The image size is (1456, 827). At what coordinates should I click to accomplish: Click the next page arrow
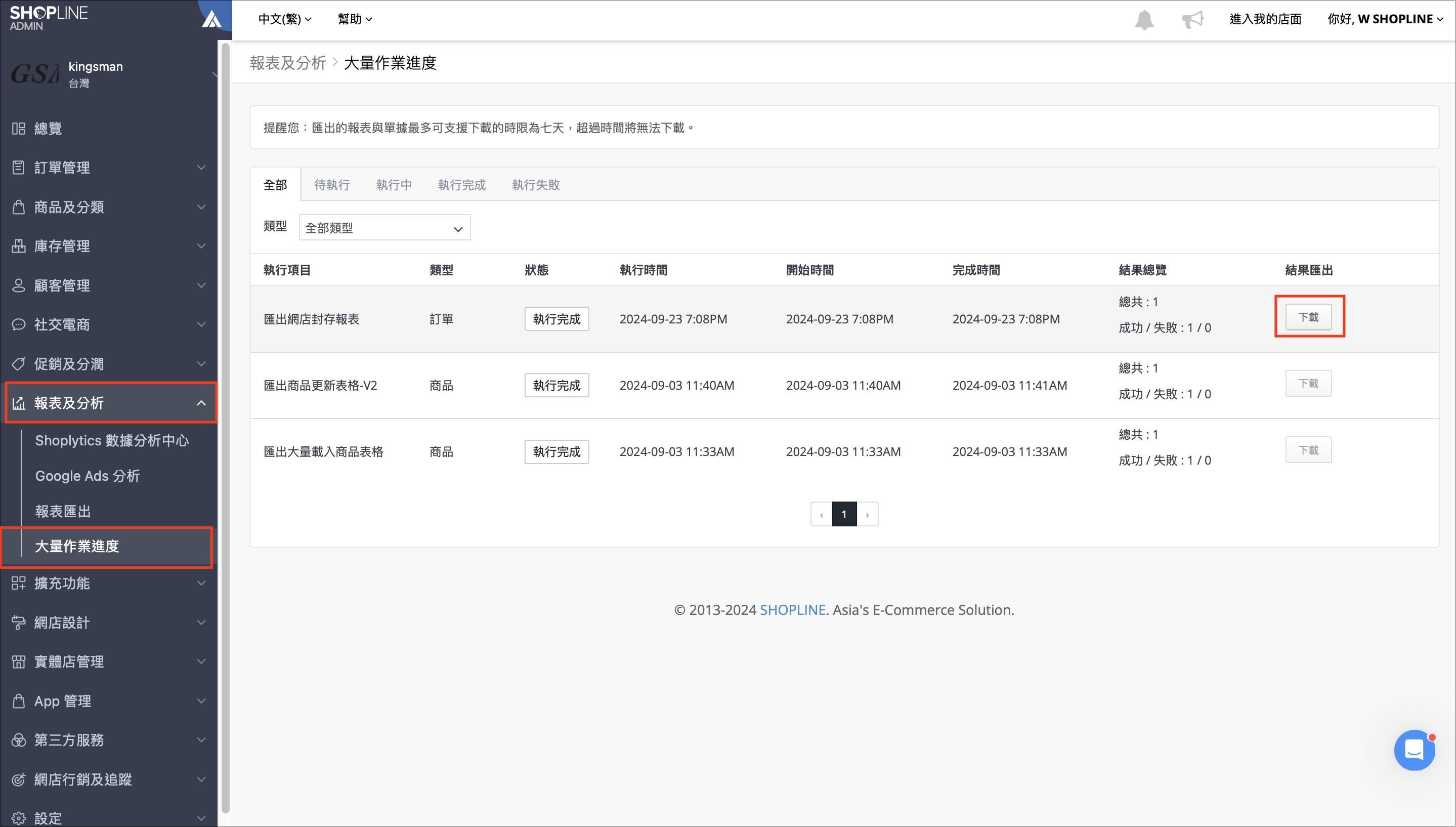pyautogui.click(x=867, y=514)
